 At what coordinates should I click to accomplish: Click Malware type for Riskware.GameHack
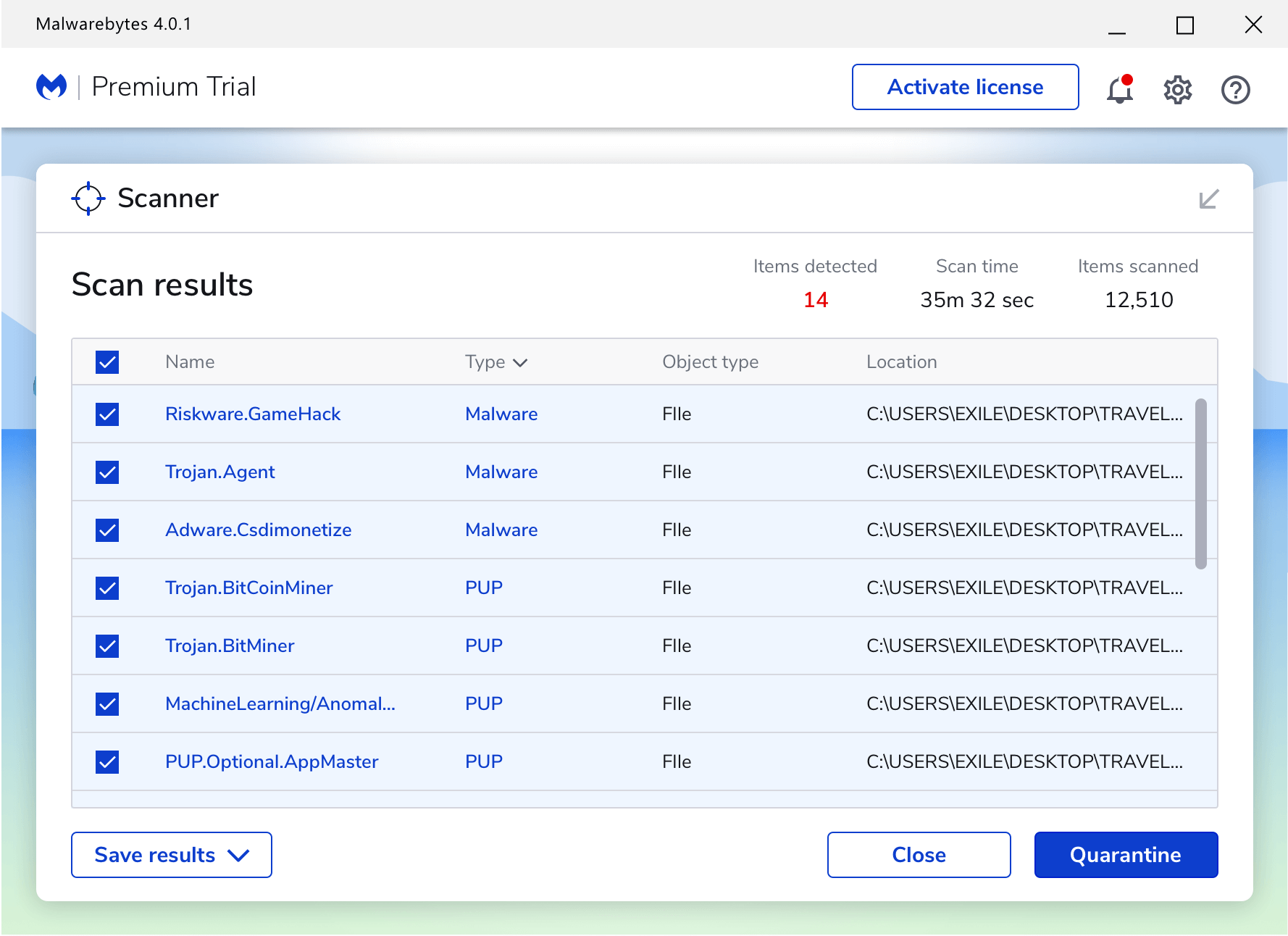pyautogui.click(x=501, y=414)
